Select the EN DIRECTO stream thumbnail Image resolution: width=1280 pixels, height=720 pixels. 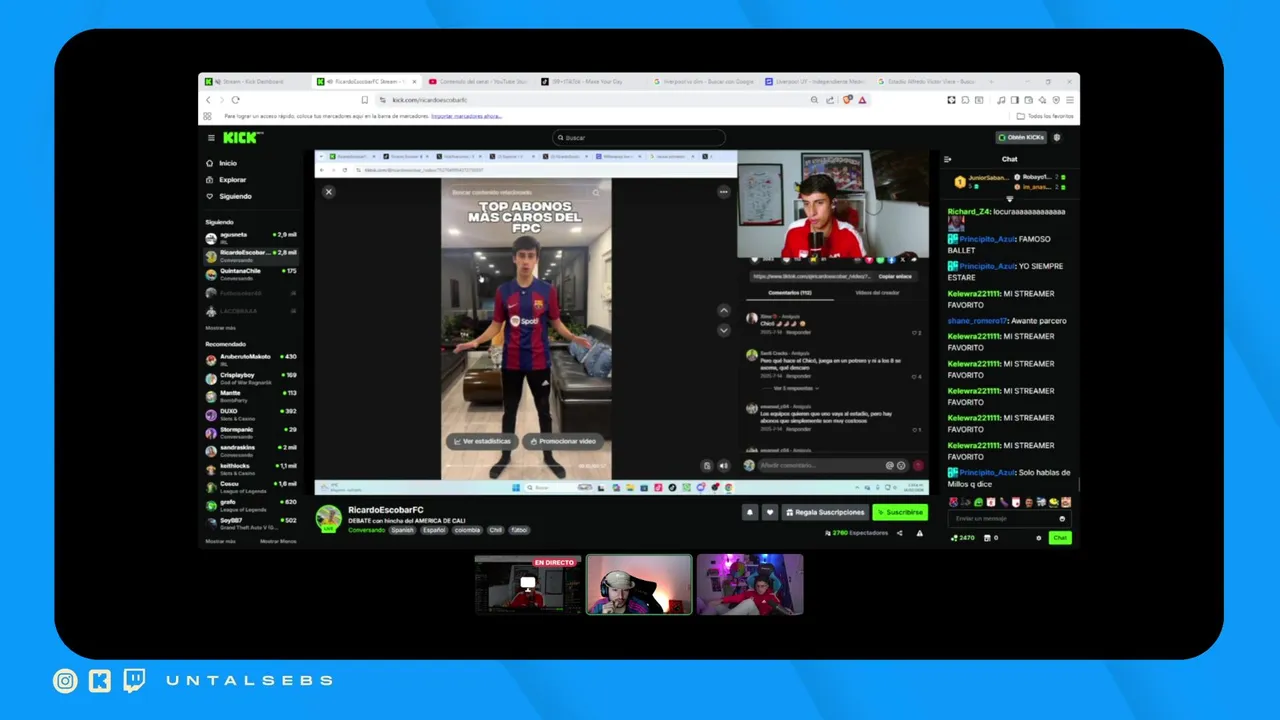(x=528, y=585)
